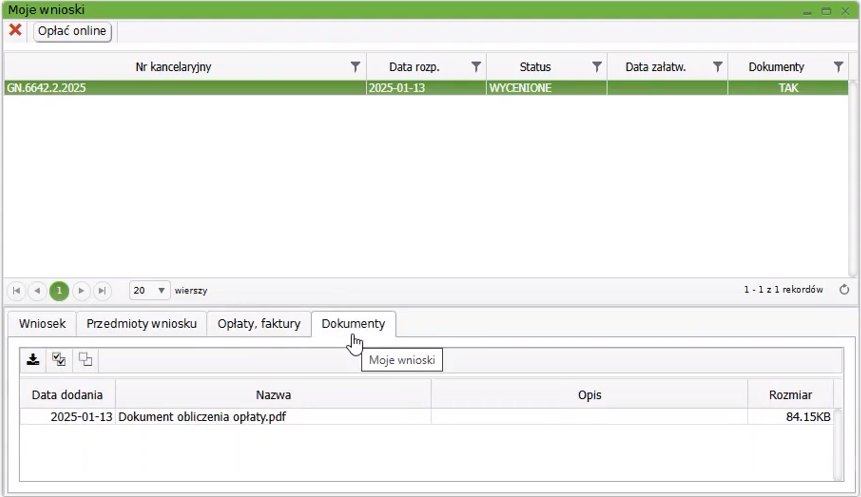This screenshot has height=497, width=861.
Task: Open filter for Data rozp. column
Action: coord(476,67)
